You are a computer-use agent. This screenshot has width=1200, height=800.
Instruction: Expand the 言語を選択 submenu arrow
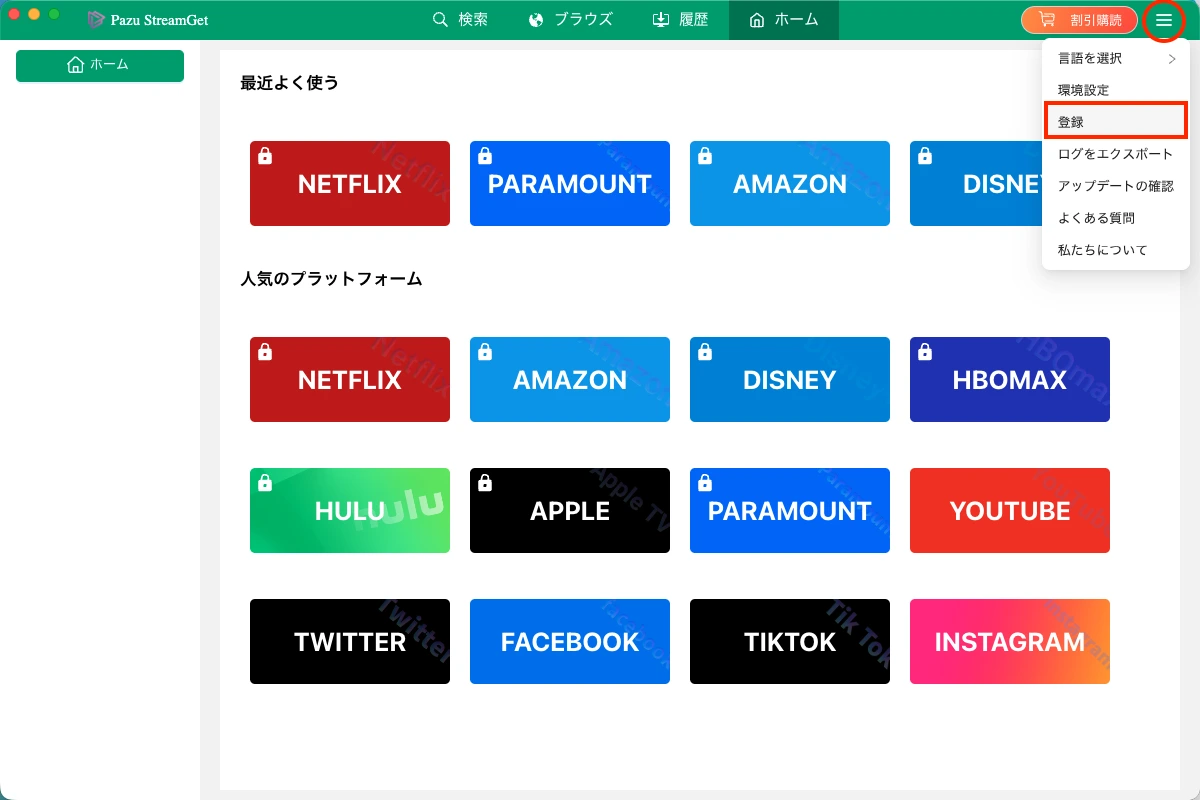click(1172, 59)
